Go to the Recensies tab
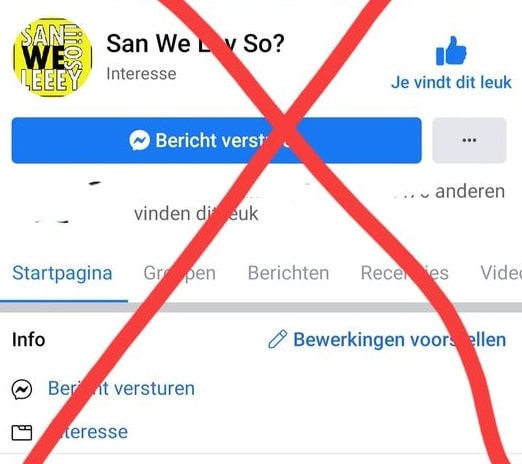This screenshot has width=522, height=464. tap(404, 273)
